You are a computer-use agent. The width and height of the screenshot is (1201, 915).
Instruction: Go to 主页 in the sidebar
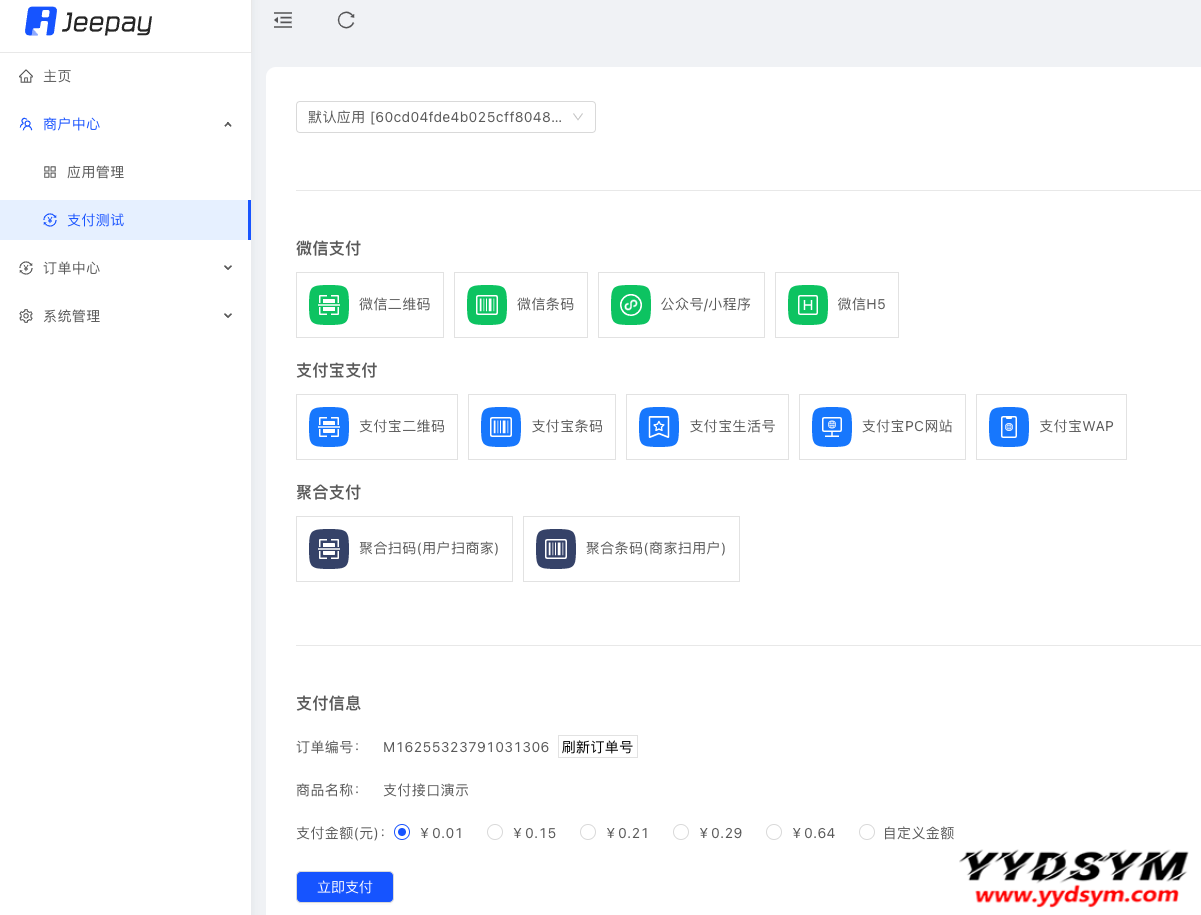[57, 76]
